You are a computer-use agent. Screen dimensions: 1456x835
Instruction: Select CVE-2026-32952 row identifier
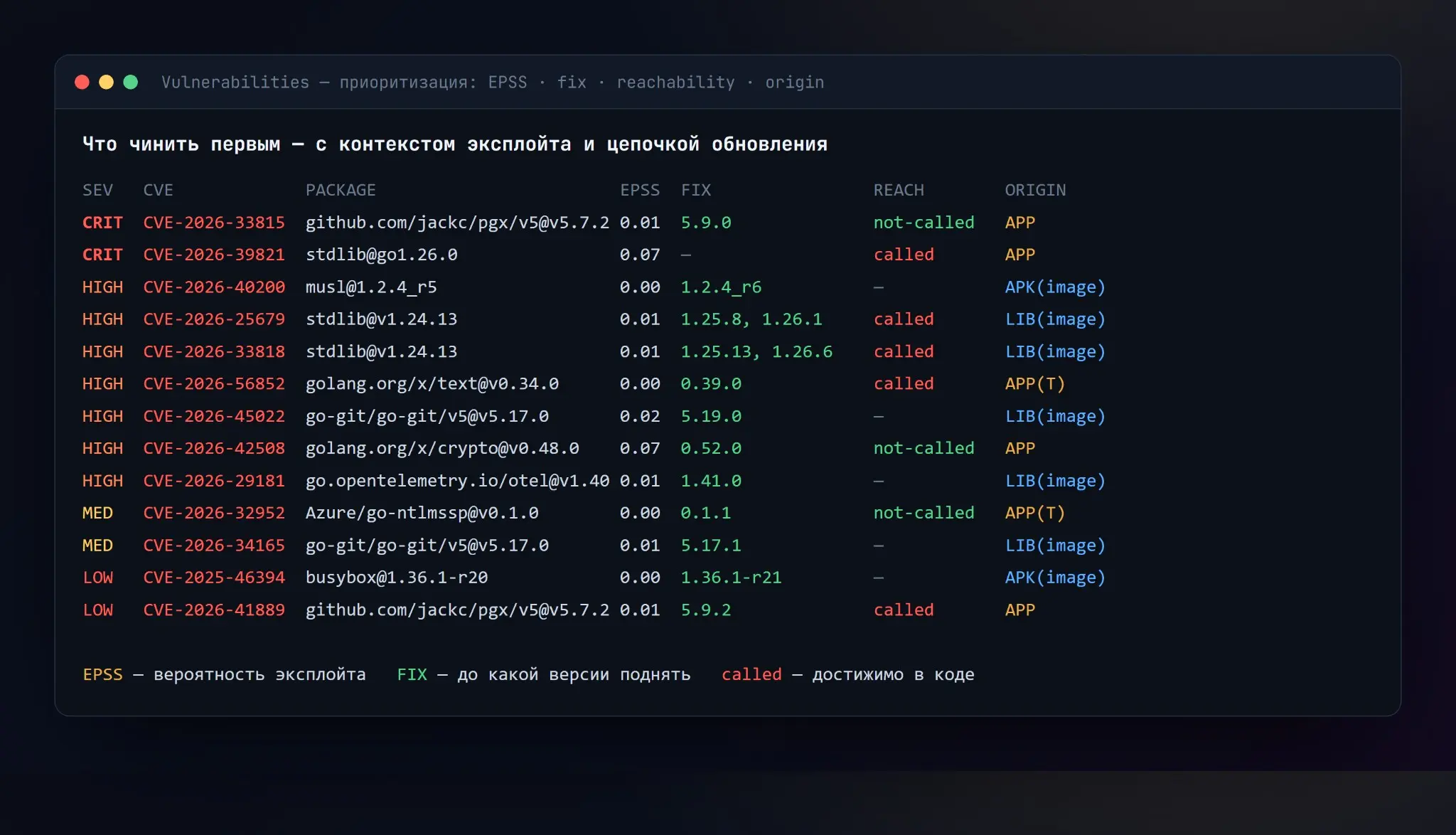click(x=214, y=513)
